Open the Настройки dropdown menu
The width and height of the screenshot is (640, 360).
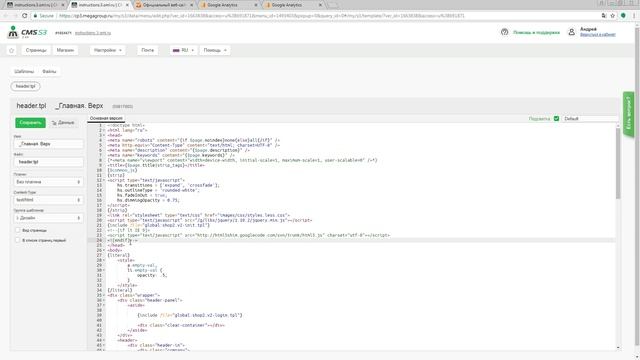108,50
